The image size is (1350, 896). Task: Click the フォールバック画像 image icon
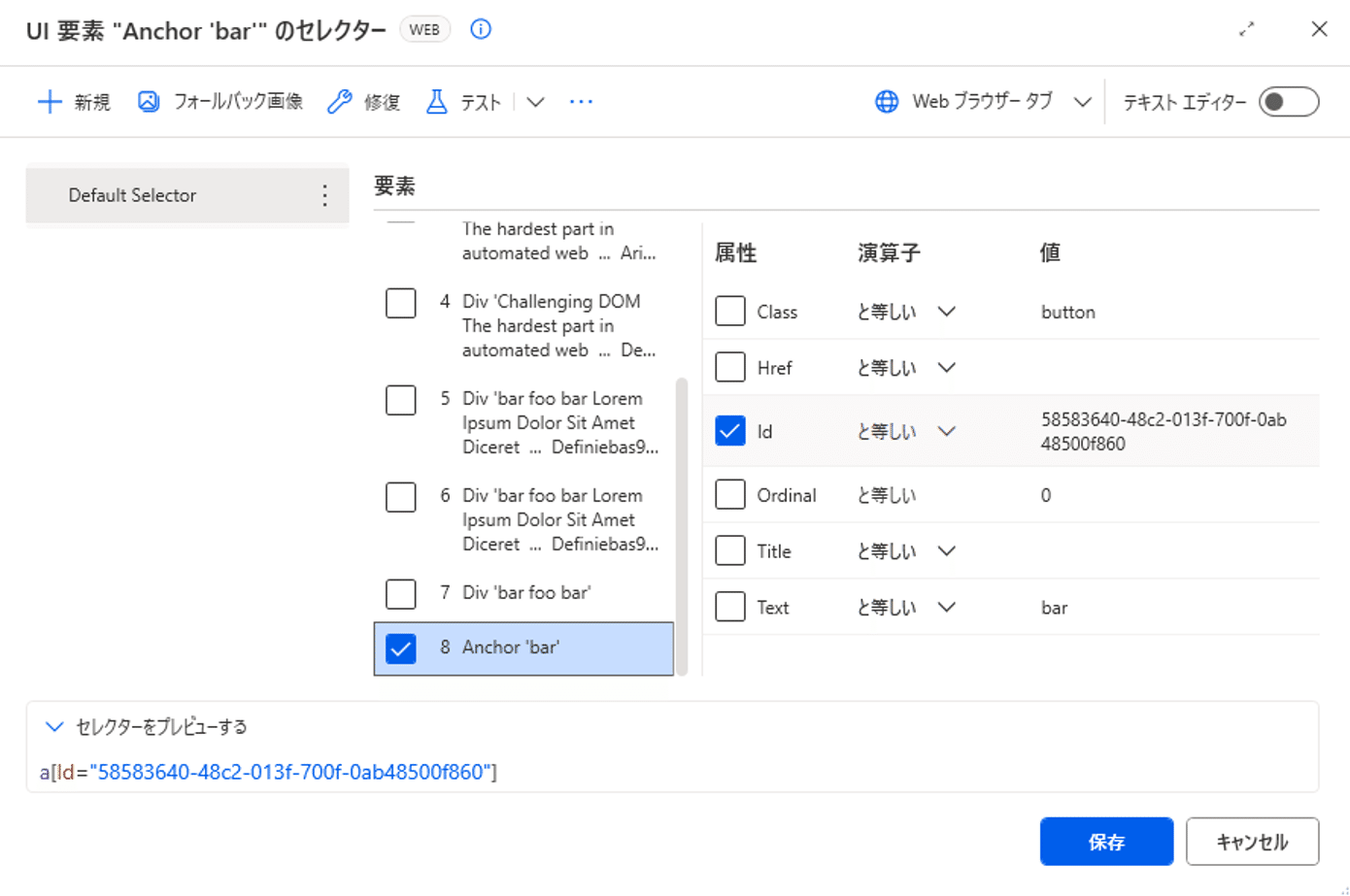click(x=149, y=102)
